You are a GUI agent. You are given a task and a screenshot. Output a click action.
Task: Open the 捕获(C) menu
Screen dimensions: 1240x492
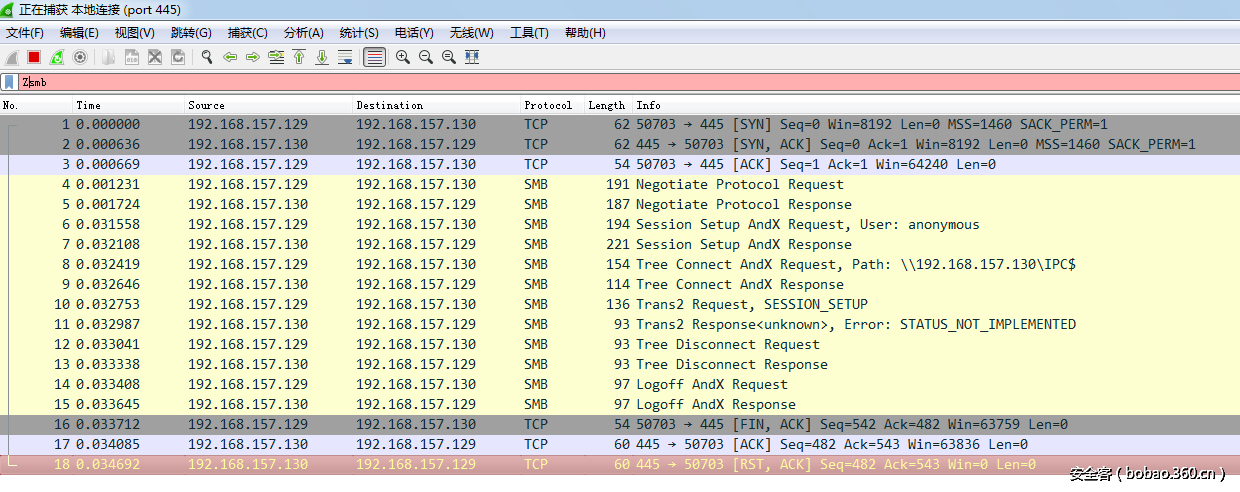[x=247, y=33]
